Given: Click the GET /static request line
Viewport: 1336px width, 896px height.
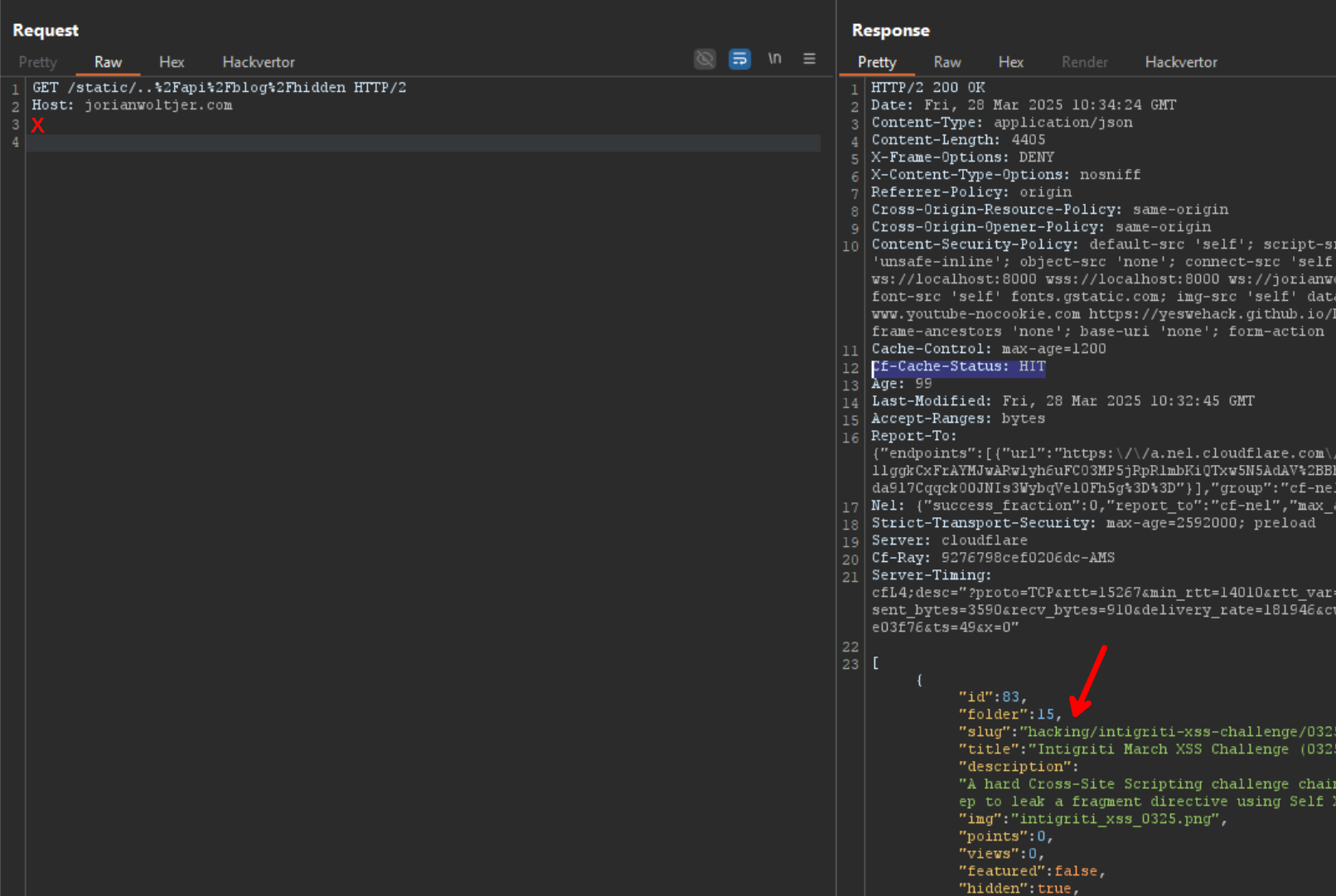Looking at the screenshot, I should [x=219, y=88].
